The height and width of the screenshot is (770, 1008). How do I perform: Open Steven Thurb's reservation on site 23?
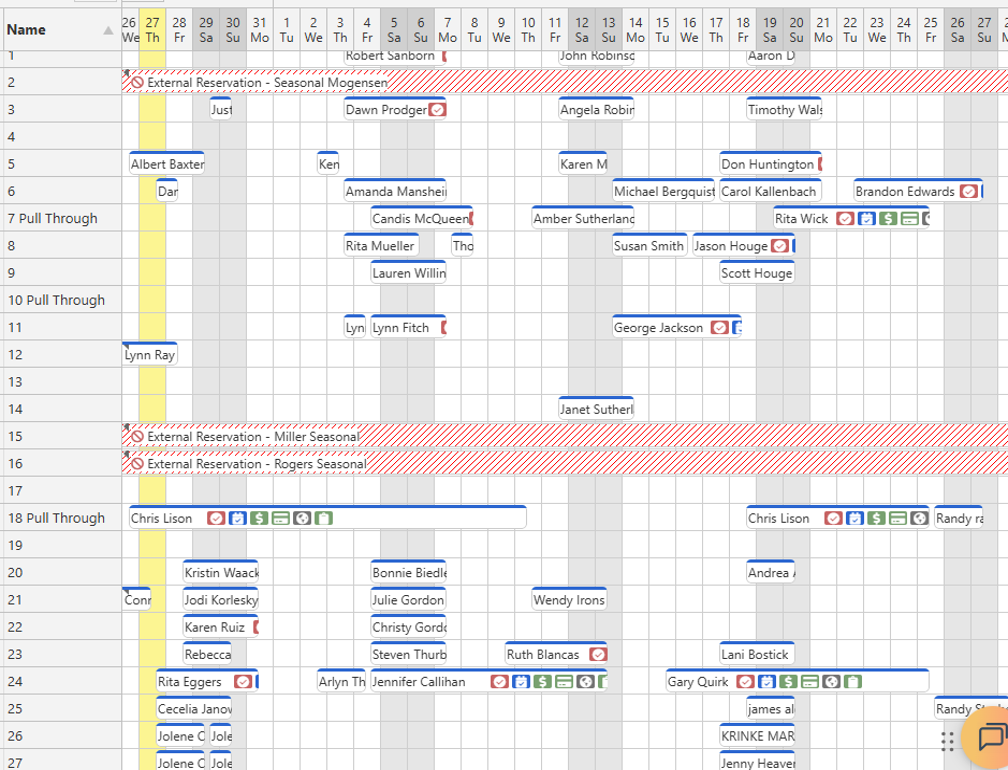pyautogui.click(x=409, y=654)
